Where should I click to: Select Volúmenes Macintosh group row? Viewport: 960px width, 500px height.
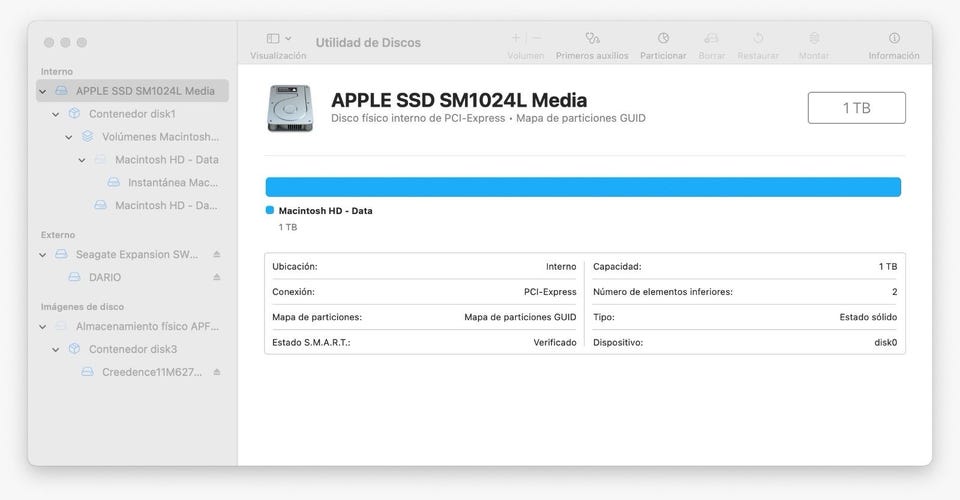(132, 136)
